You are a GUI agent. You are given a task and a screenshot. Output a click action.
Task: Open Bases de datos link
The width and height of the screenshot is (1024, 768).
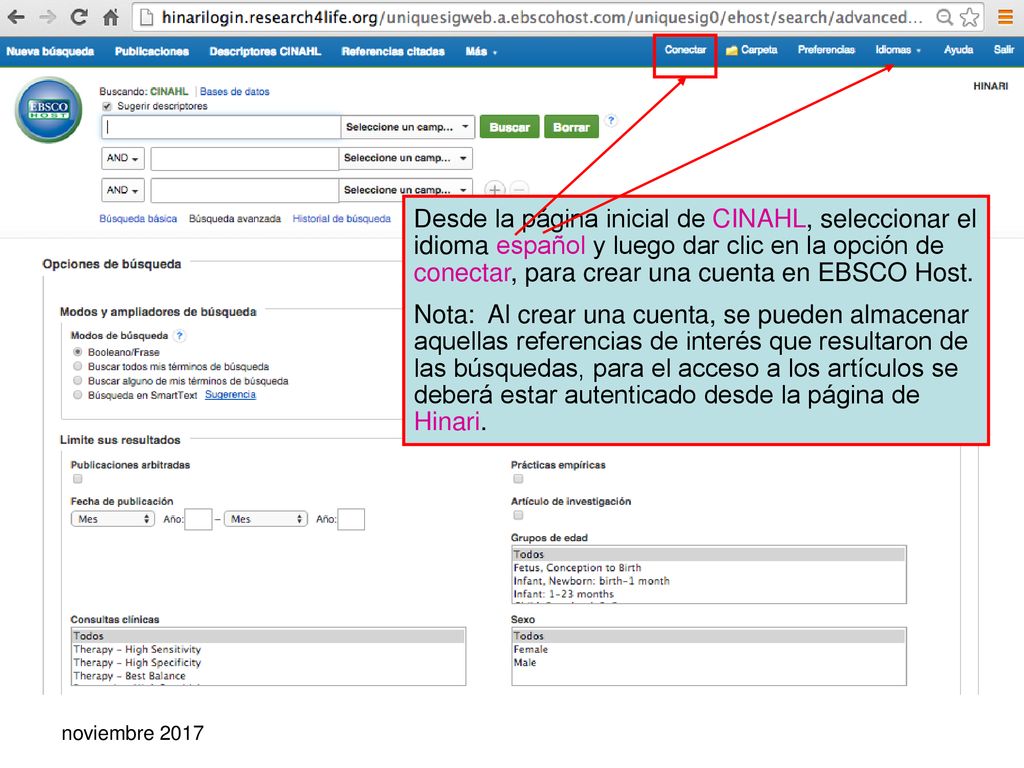234,91
